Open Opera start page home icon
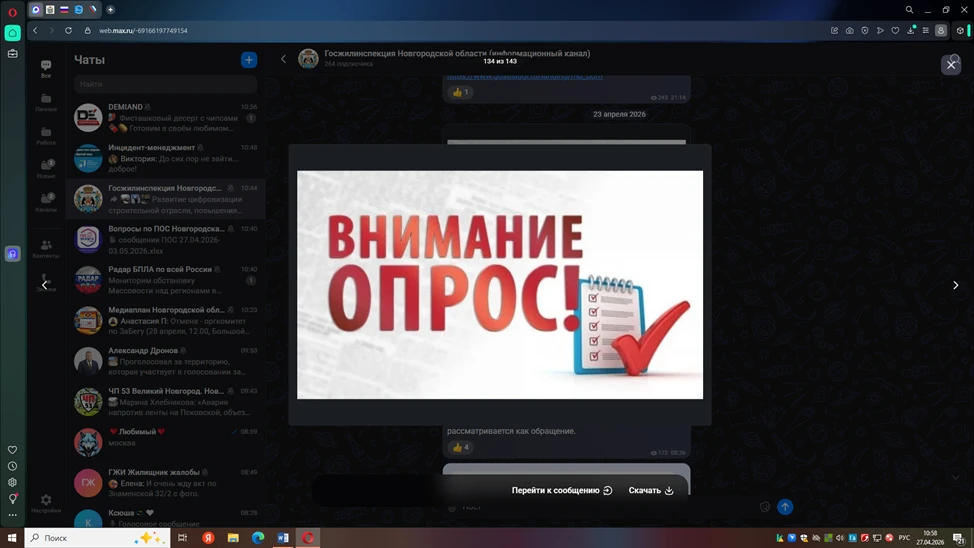Viewport: 974px width, 548px height. tap(12, 33)
